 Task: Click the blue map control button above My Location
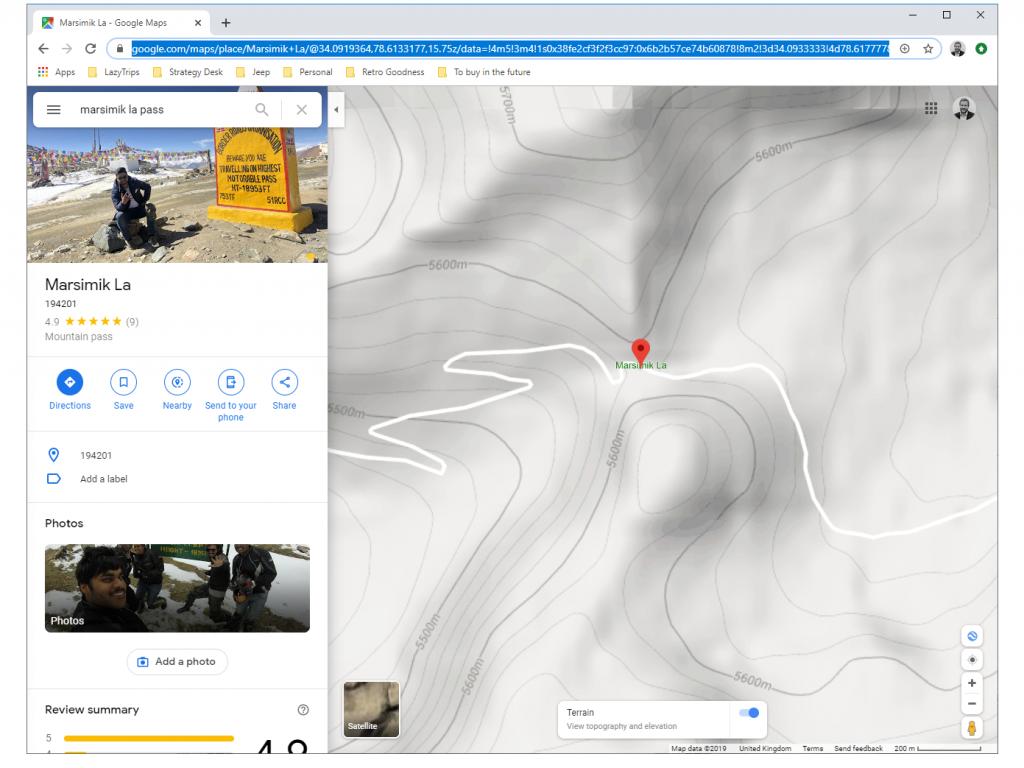[972, 636]
